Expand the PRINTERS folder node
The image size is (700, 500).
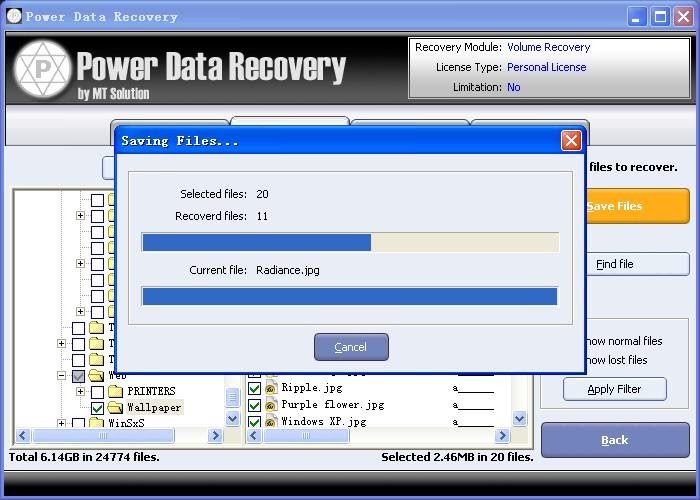[x=80, y=392]
